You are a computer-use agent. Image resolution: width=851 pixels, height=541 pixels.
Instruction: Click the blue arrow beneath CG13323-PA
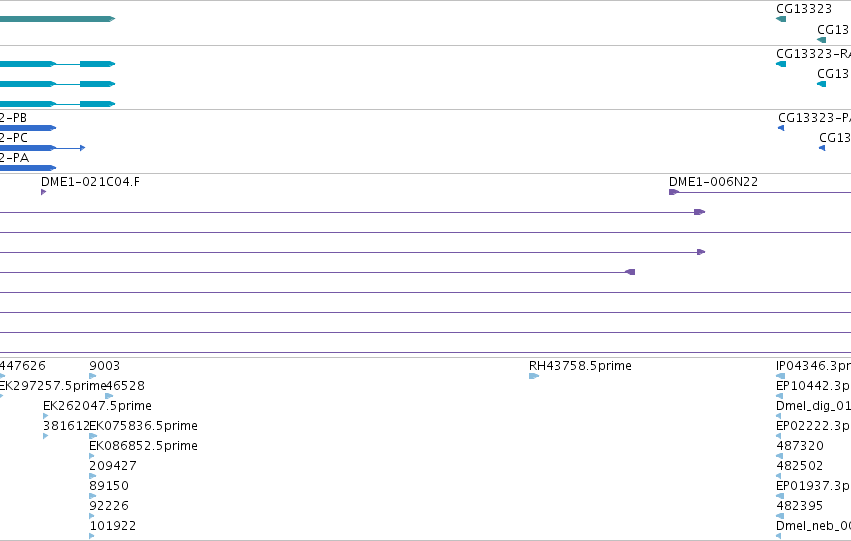(781, 128)
